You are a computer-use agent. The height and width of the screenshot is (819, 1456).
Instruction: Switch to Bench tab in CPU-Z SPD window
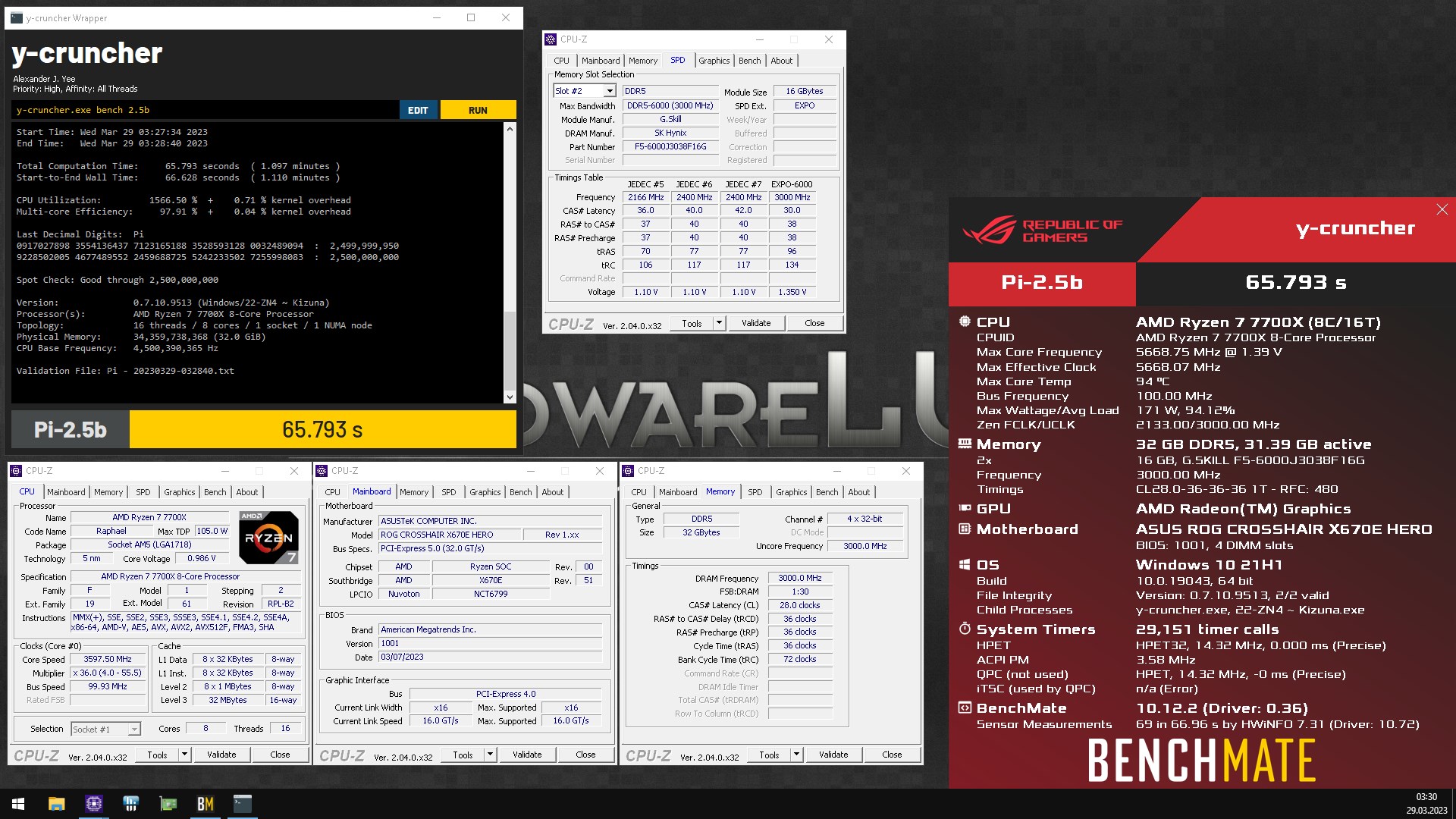tap(749, 61)
